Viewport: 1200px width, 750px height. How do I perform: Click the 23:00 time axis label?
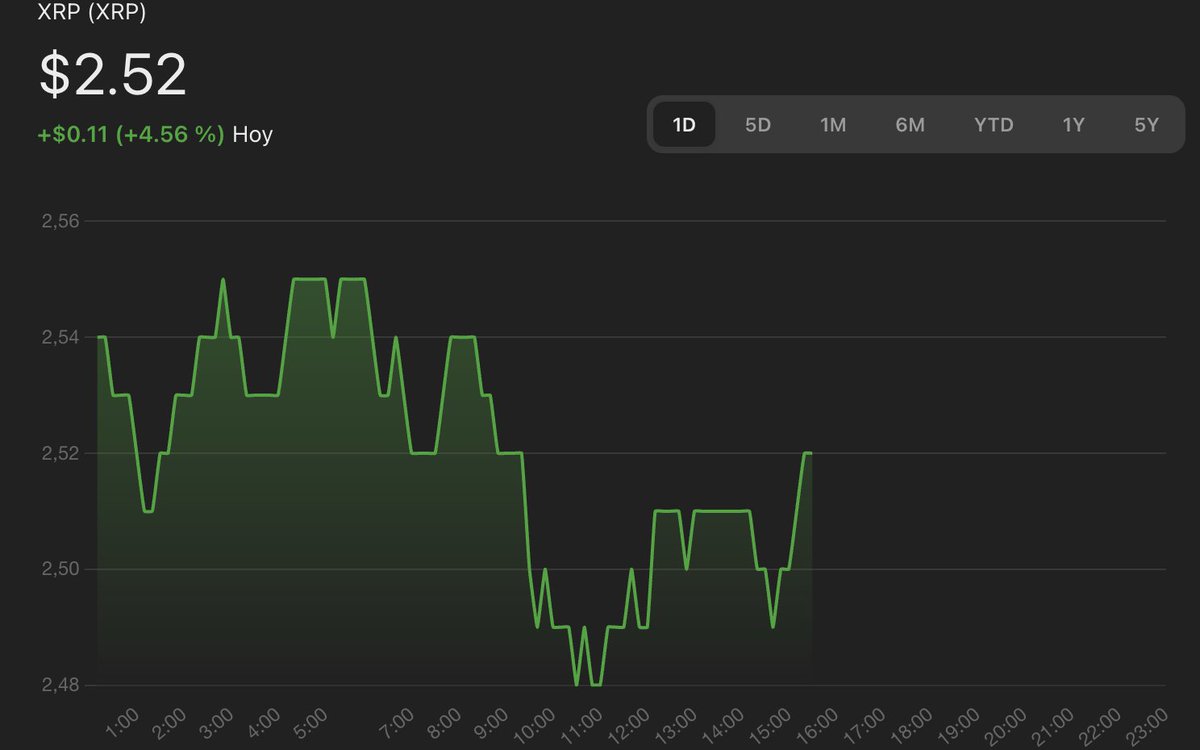pyautogui.click(x=1148, y=725)
